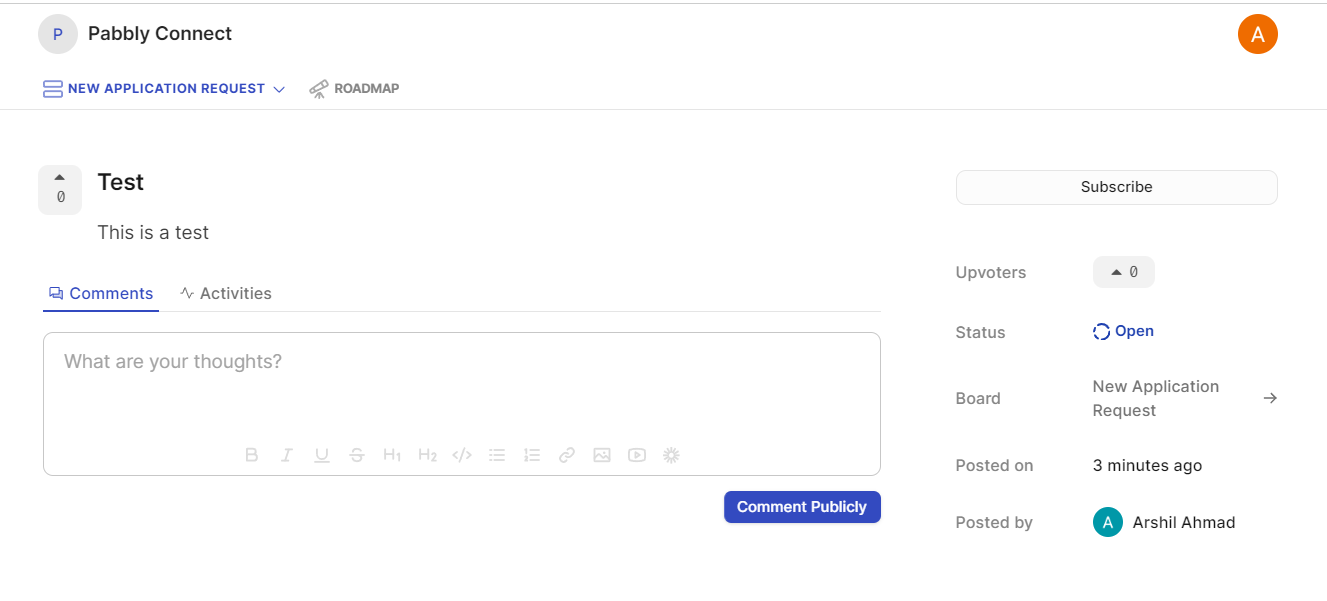Viewport: 1327px width, 601px height.
Task: Toggle italic formatting in comment editor
Action: 287,455
